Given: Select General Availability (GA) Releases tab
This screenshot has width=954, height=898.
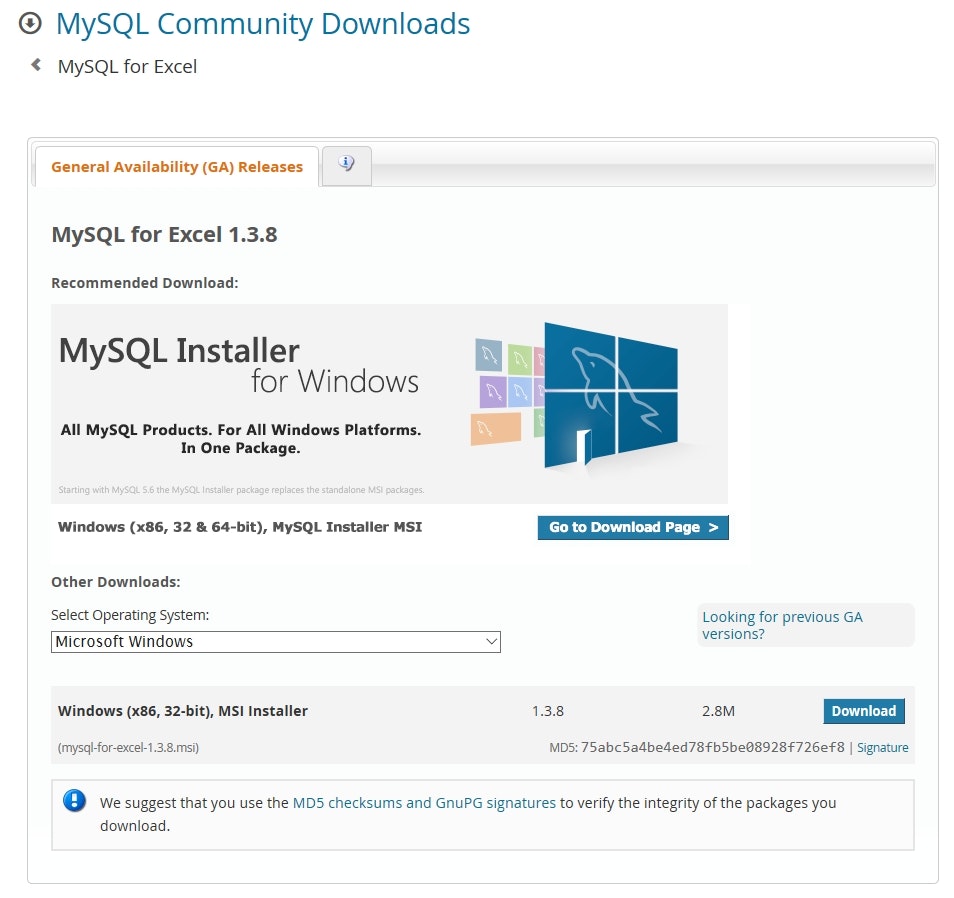Looking at the screenshot, I should (176, 167).
